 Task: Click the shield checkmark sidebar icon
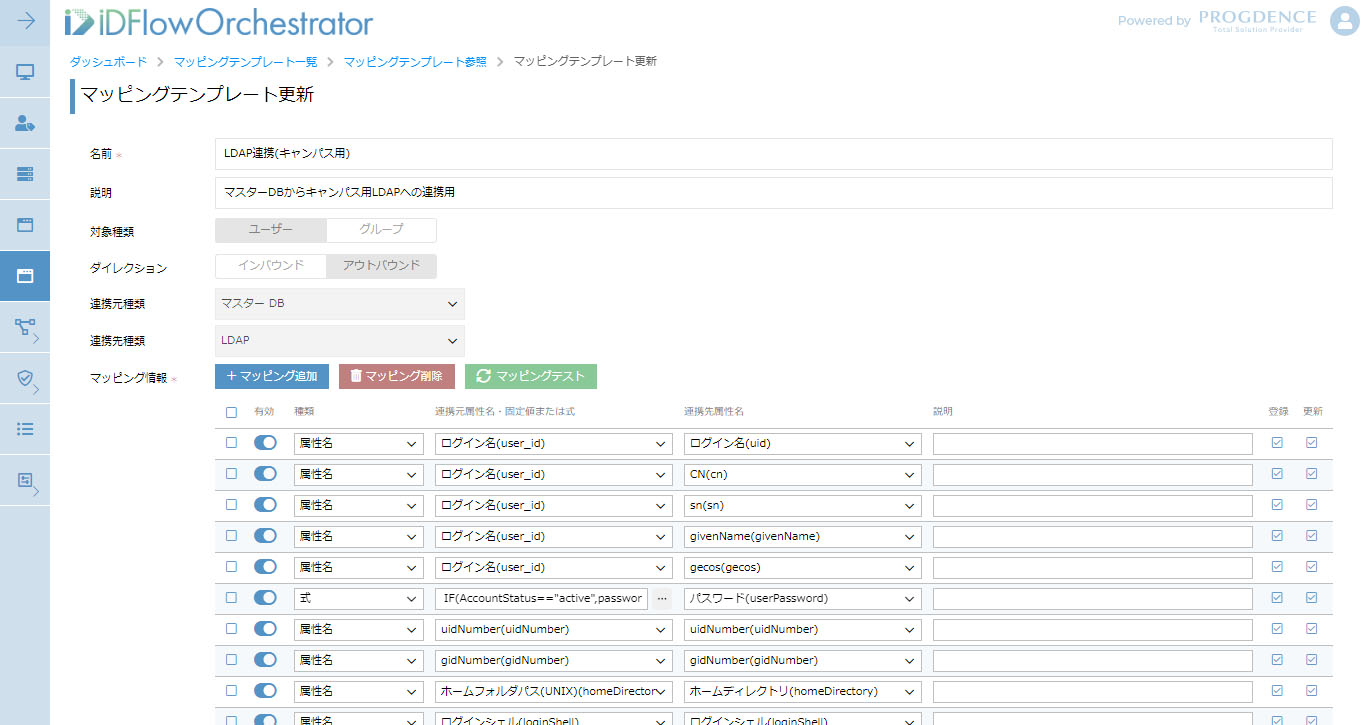(25, 378)
